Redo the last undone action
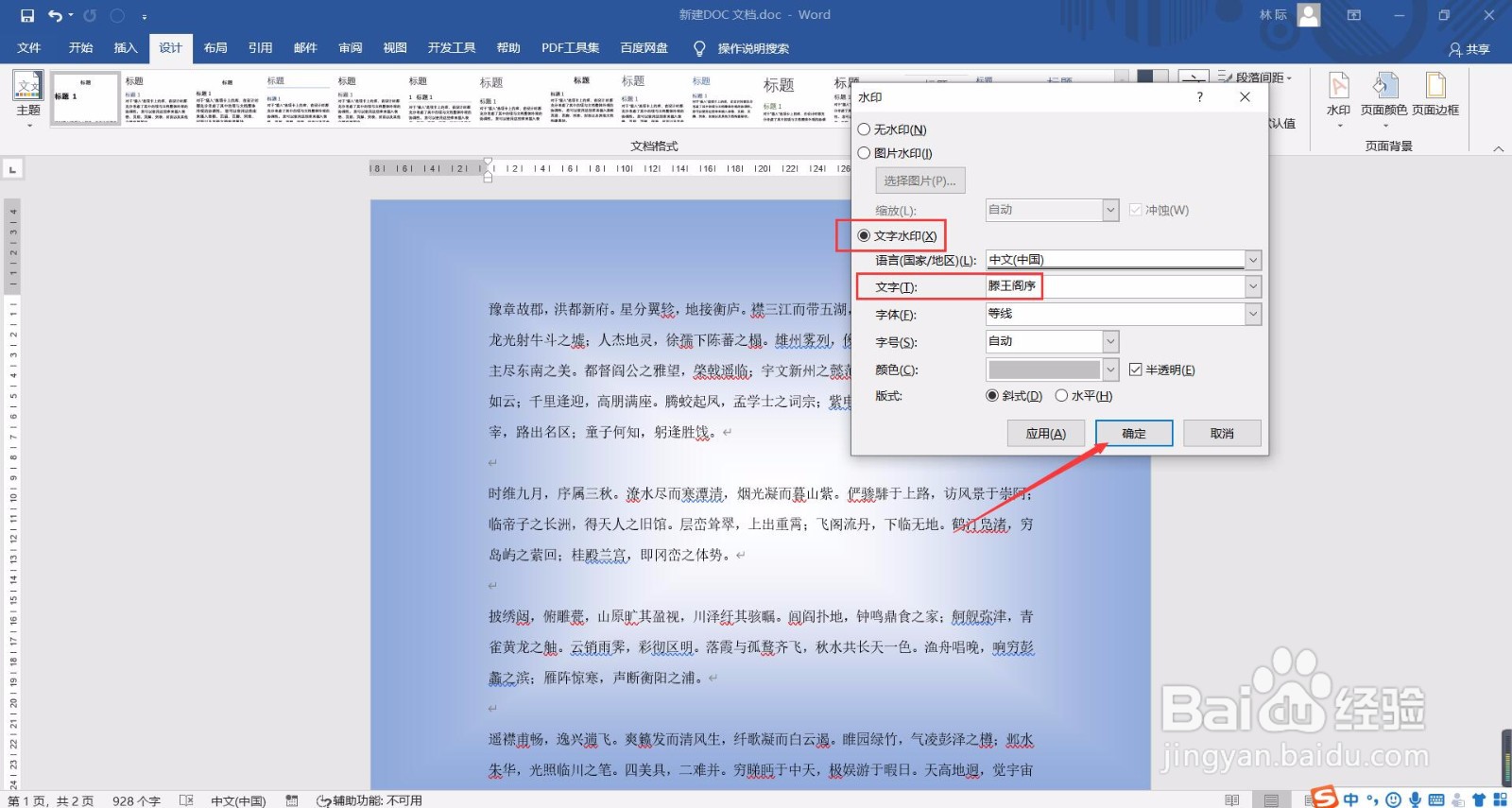 [x=90, y=15]
